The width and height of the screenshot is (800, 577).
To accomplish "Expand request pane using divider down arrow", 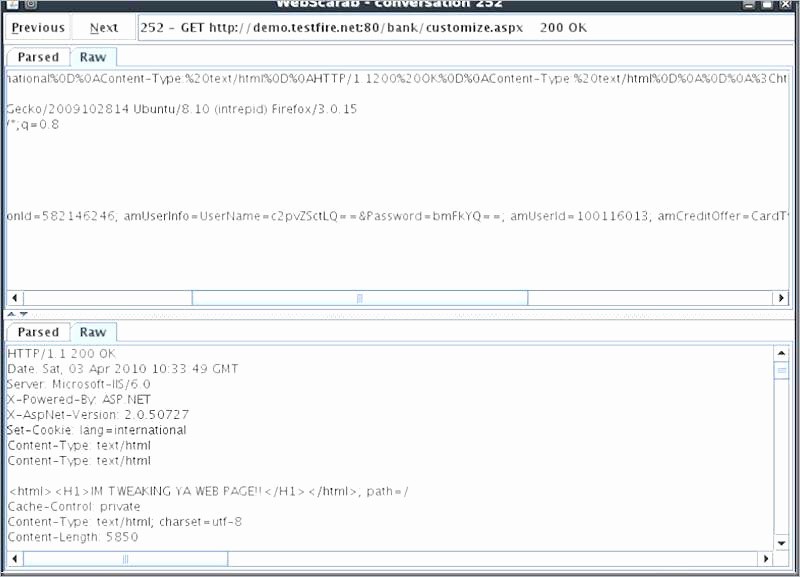I will tap(23, 314).
